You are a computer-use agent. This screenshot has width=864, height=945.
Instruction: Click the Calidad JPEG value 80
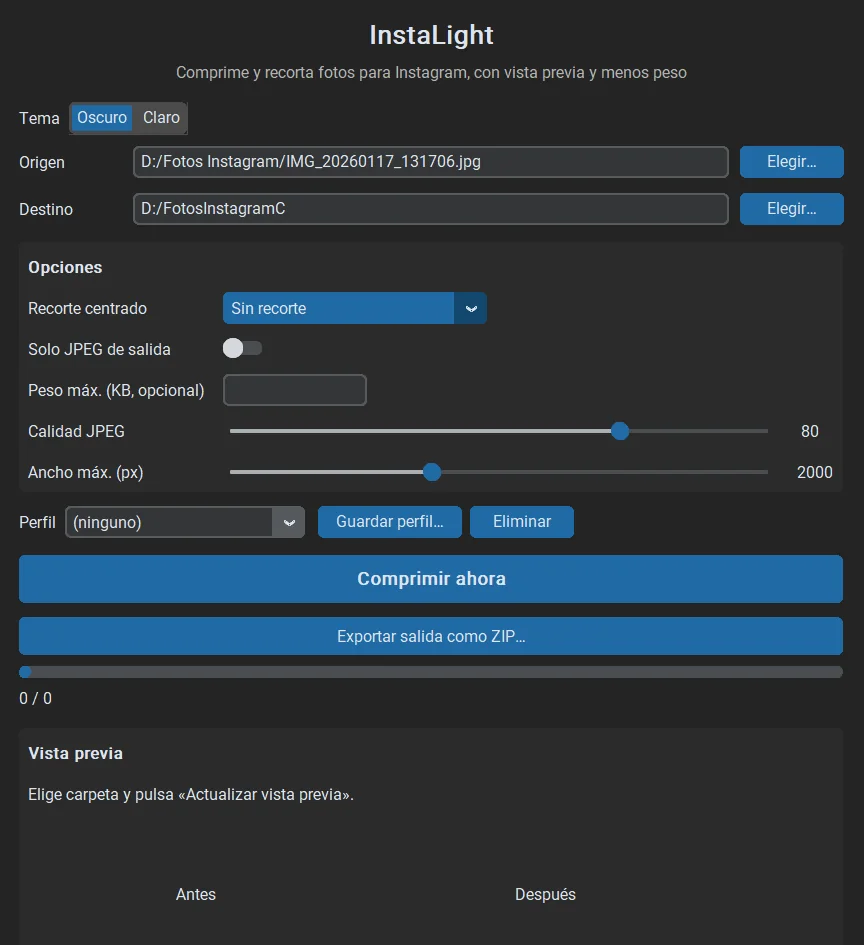(809, 432)
